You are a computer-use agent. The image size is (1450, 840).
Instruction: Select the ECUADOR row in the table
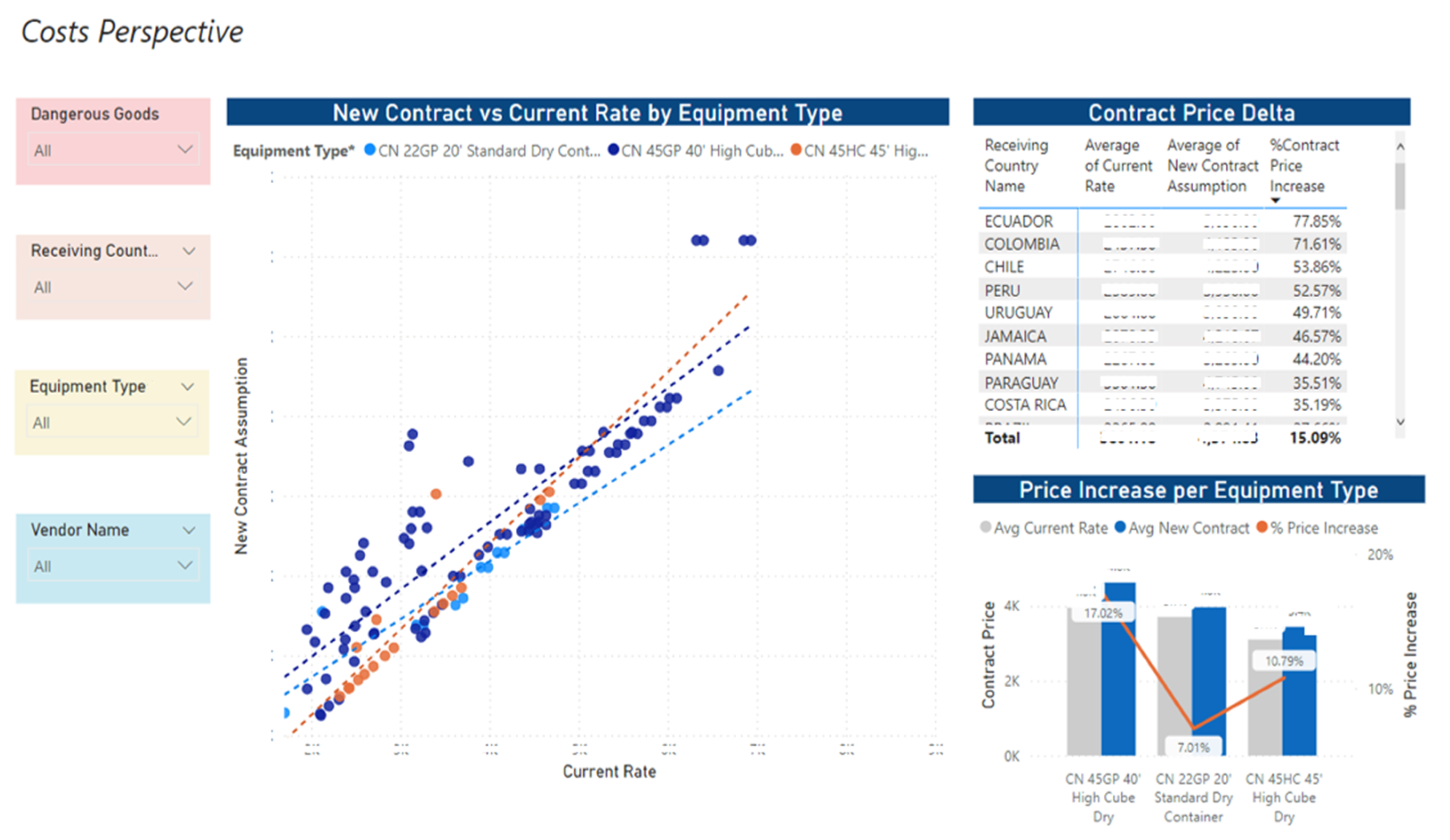pyautogui.click(x=1018, y=222)
